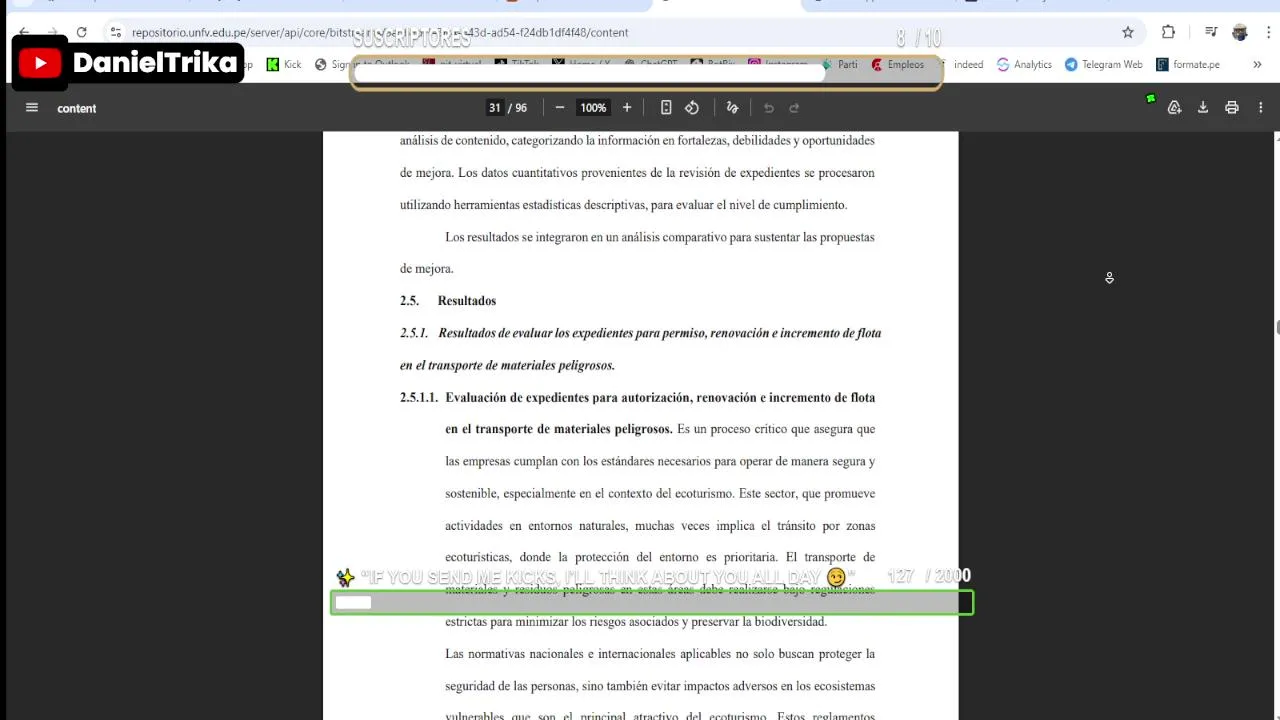The image size is (1280, 720).
Task: Open the formate.pe bookmark
Action: point(1188,64)
